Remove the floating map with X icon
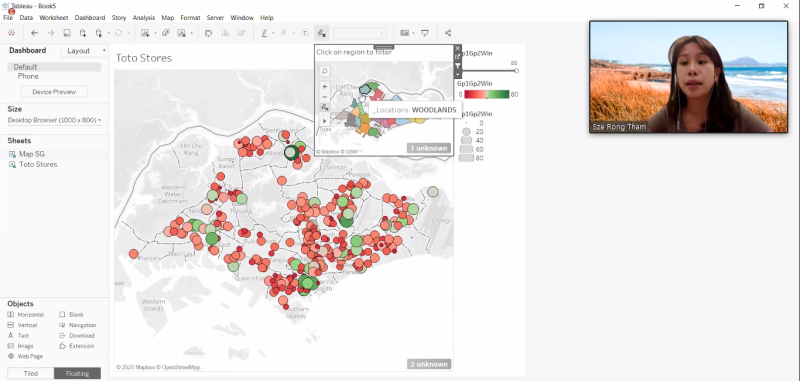Viewport: 800px width, 381px height. point(458,48)
